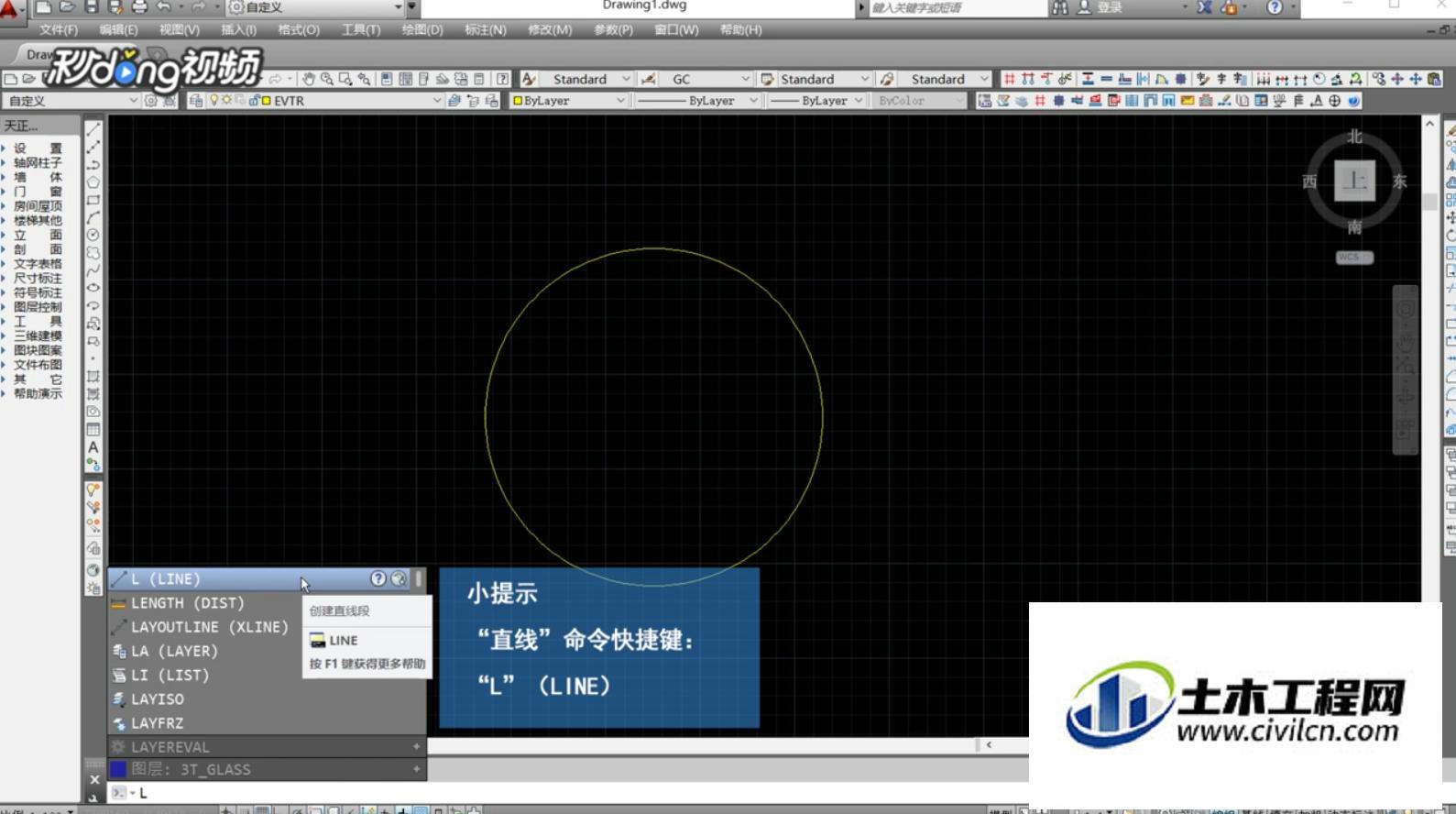Select the Spline draw tool
1456x814 pixels.
(x=93, y=270)
